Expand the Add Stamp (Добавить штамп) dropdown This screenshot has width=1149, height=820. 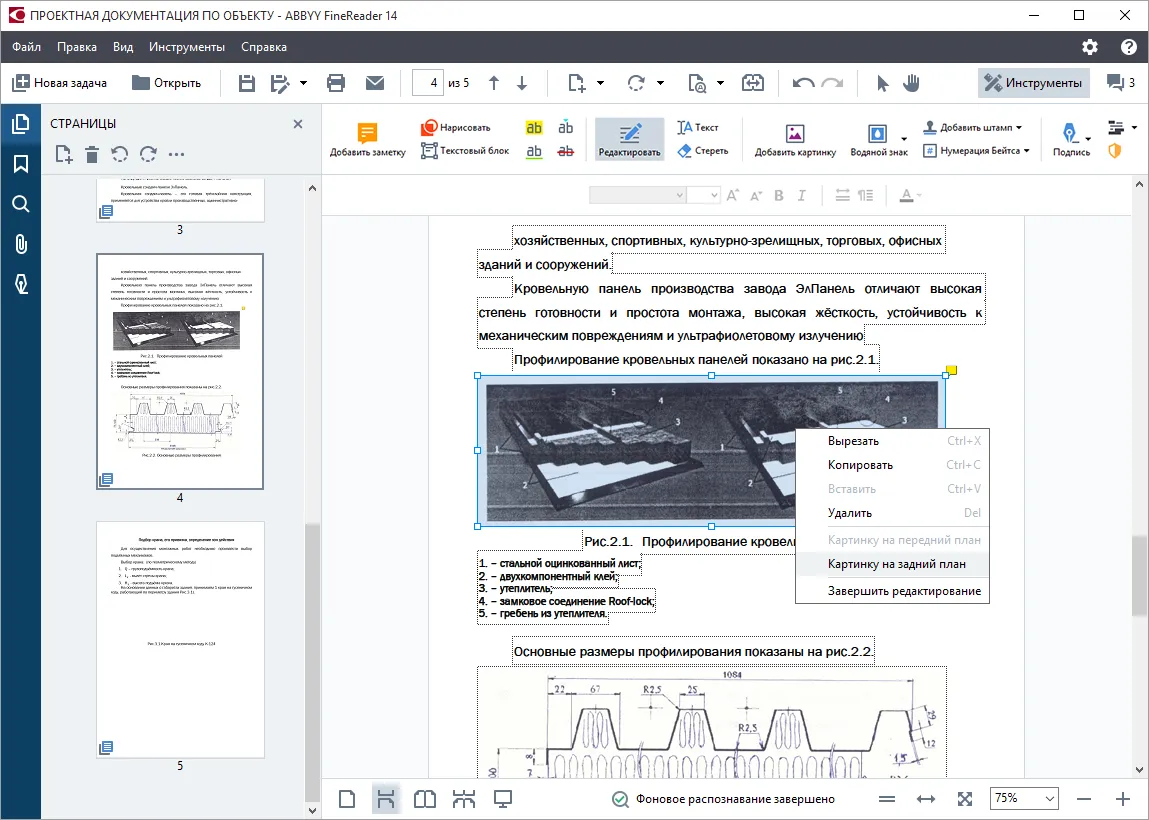tap(972, 128)
